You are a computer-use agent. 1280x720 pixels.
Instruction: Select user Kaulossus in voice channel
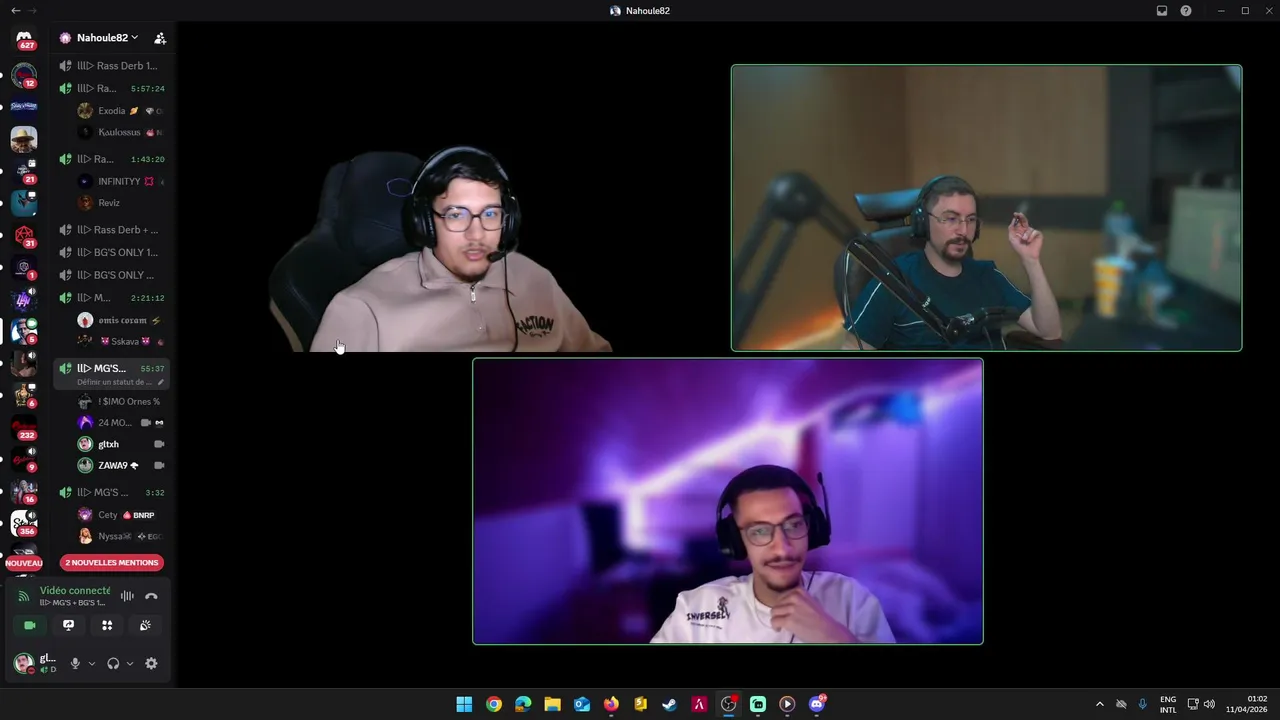[x=120, y=132]
